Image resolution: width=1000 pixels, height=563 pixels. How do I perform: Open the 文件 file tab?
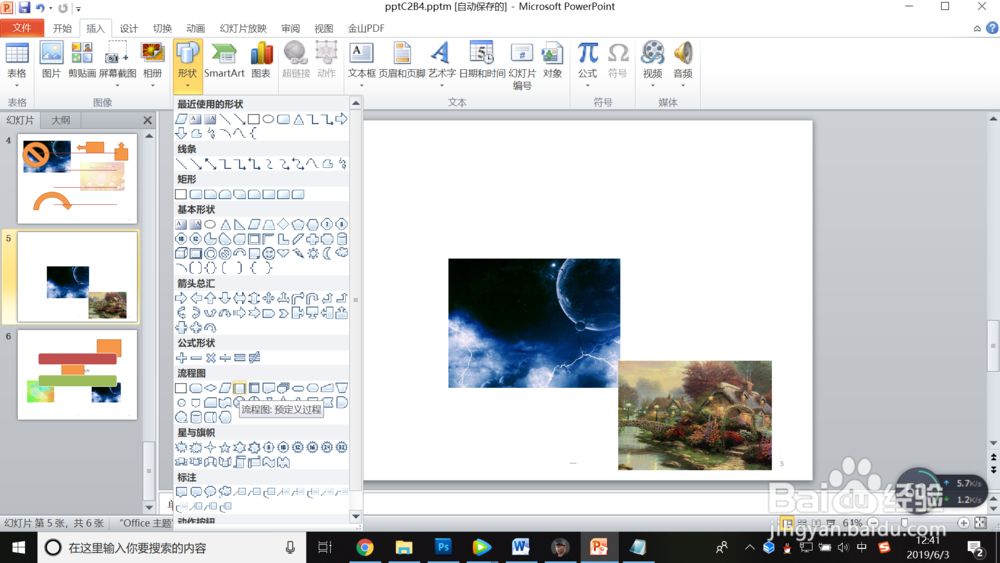(22, 28)
